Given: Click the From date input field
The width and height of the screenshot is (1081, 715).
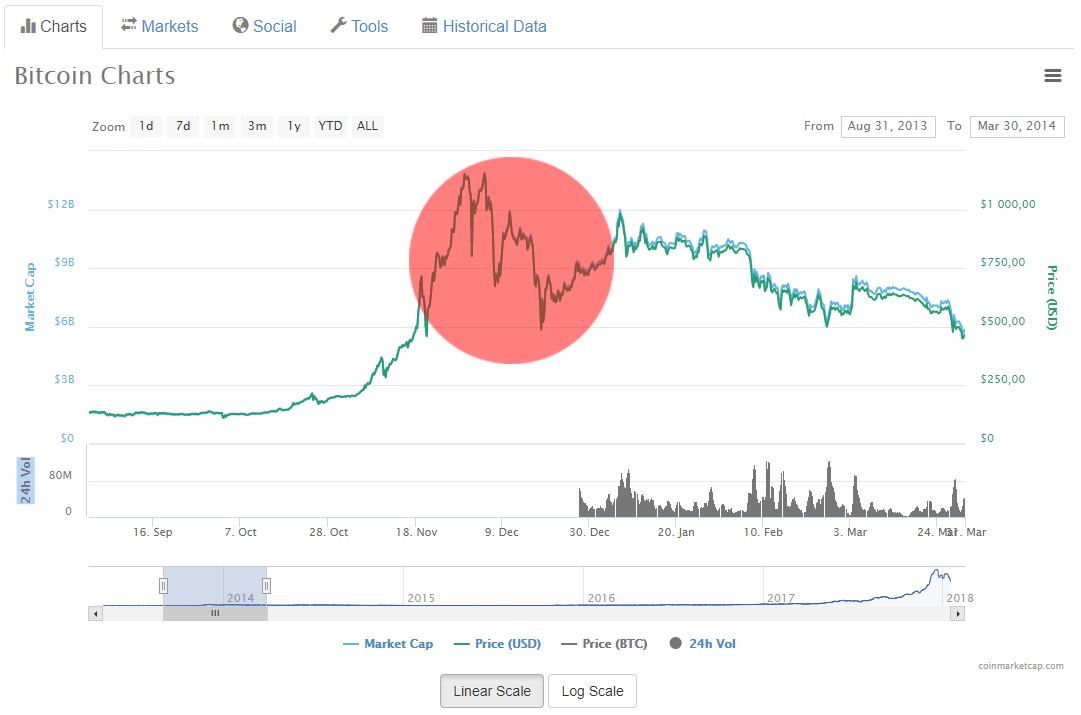Looking at the screenshot, I should tap(888, 126).
